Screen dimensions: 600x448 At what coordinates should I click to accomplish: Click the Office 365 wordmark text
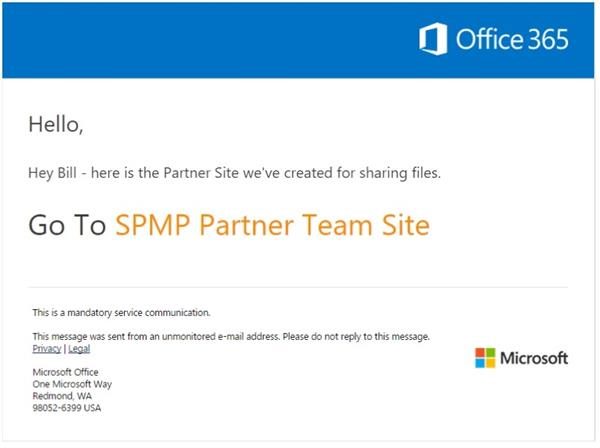tap(512, 39)
